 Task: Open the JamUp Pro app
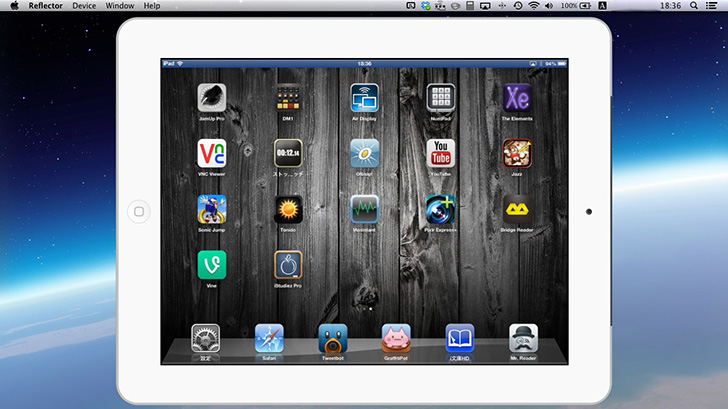pos(212,97)
